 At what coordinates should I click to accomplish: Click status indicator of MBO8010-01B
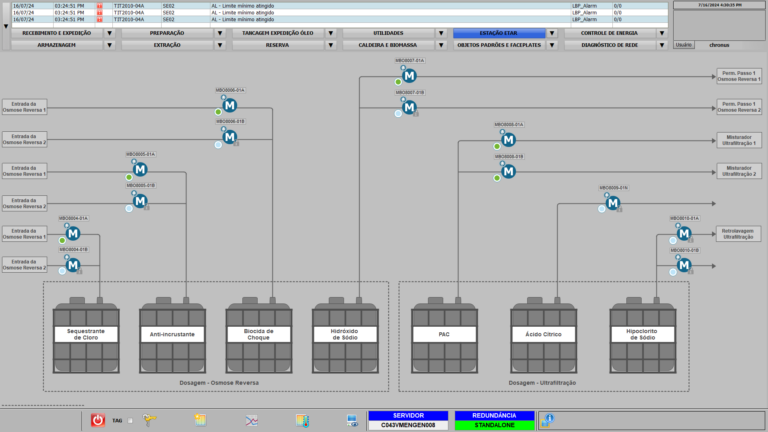point(673,272)
